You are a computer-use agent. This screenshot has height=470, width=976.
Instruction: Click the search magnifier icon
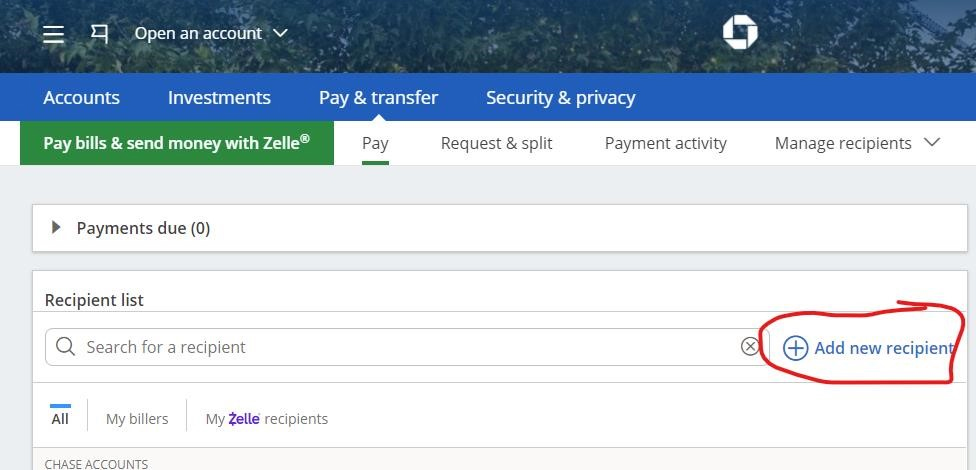(x=66, y=347)
